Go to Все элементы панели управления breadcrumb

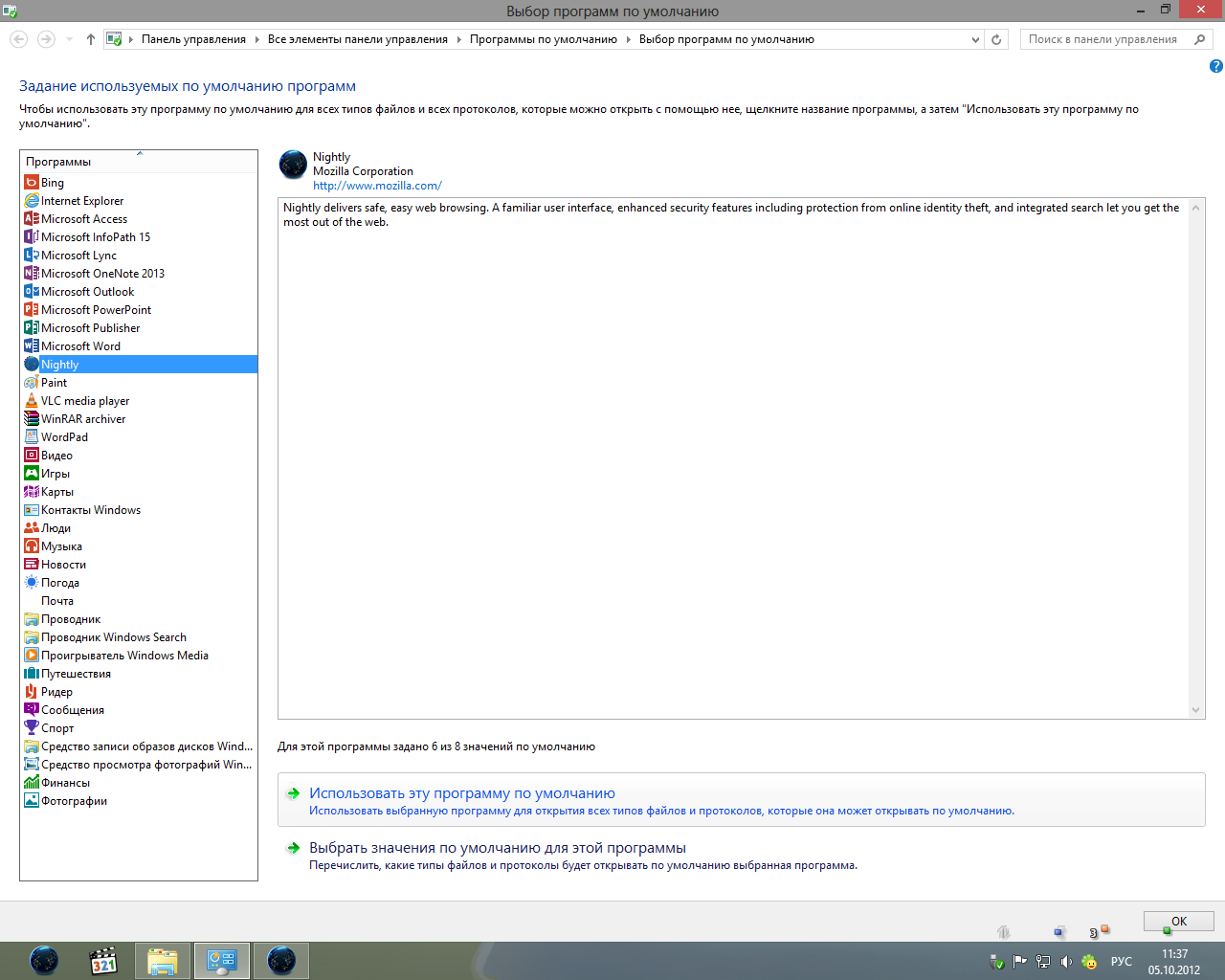(x=358, y=39)
